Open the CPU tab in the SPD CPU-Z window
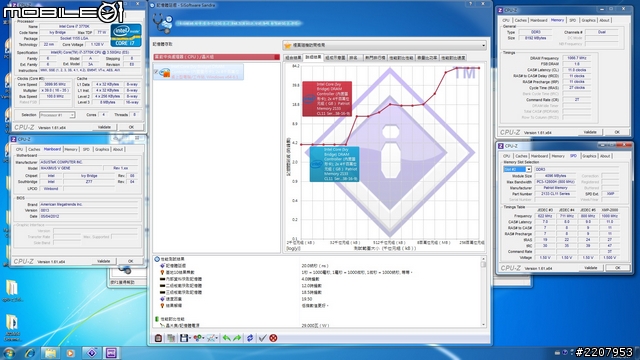This screenshot has width=640, height=360. point(506,156)
